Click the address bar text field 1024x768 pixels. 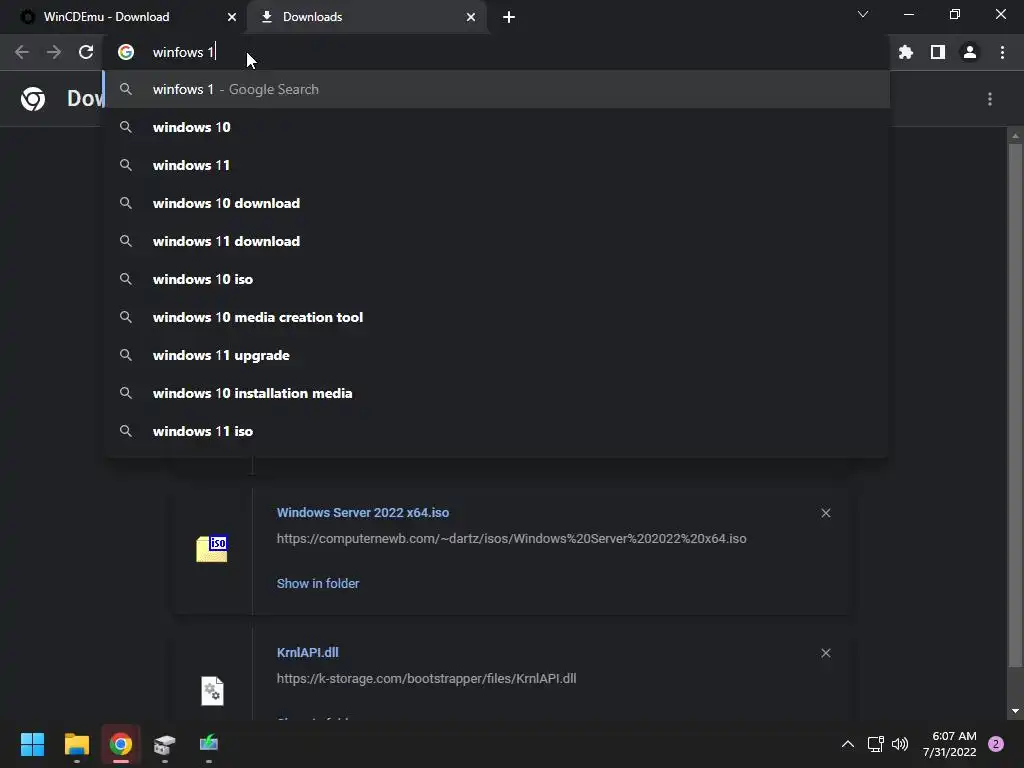point(496,52)
